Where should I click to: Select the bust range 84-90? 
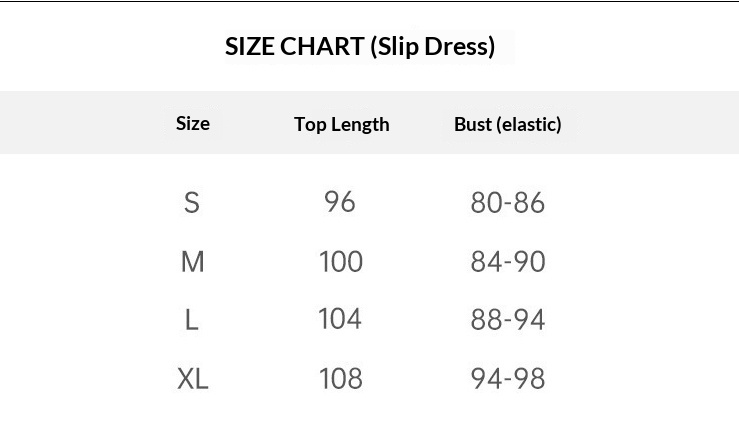[x=508, y=262]
